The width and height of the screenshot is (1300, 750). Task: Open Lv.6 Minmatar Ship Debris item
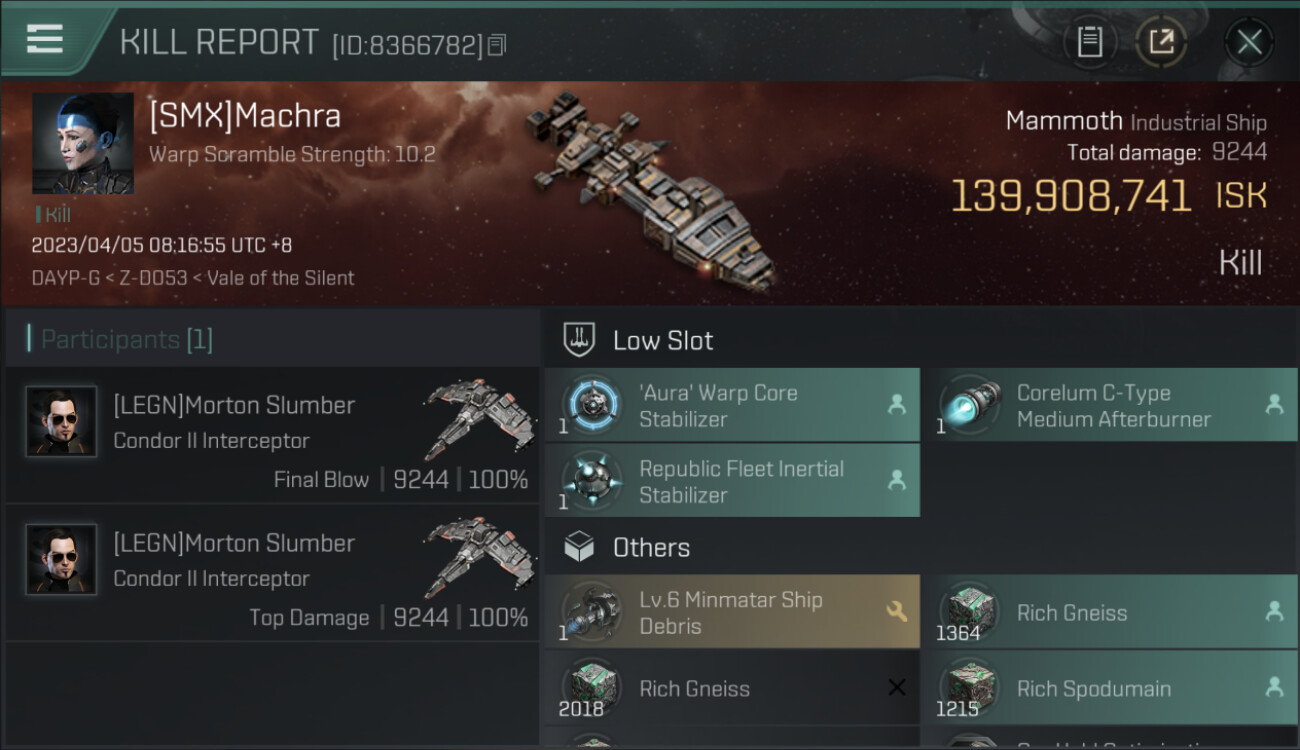[x=732, y=612]
